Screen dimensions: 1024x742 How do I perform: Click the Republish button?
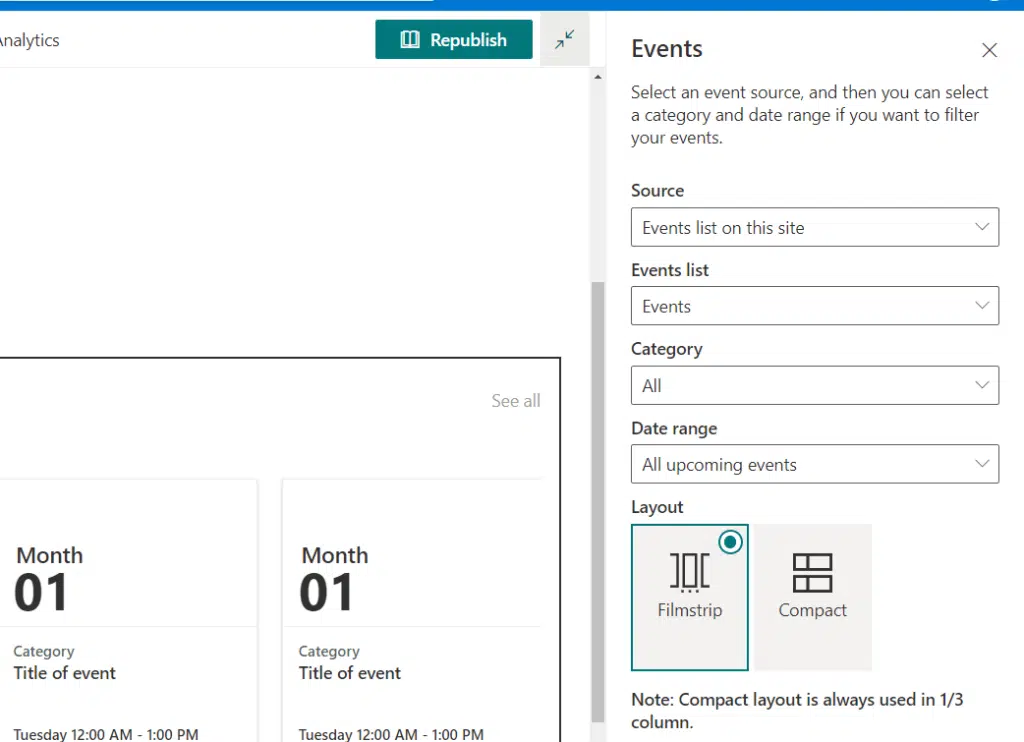[453, 40]
